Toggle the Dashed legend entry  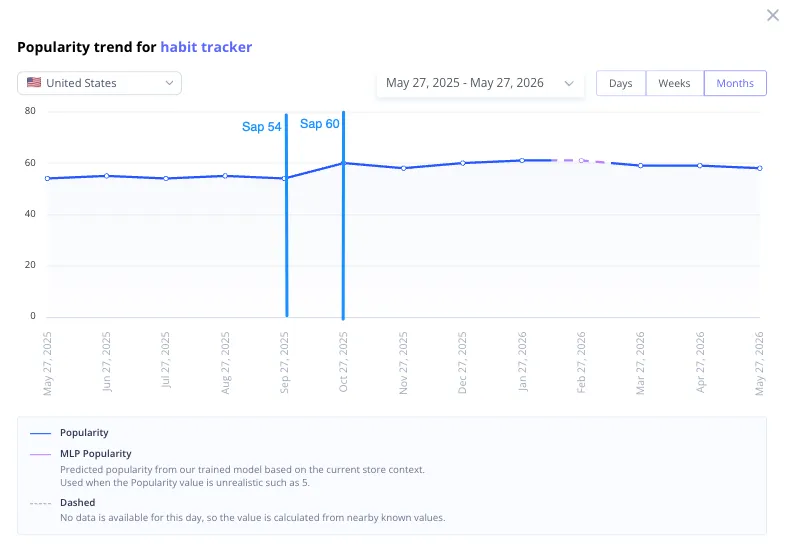[62, 503]
